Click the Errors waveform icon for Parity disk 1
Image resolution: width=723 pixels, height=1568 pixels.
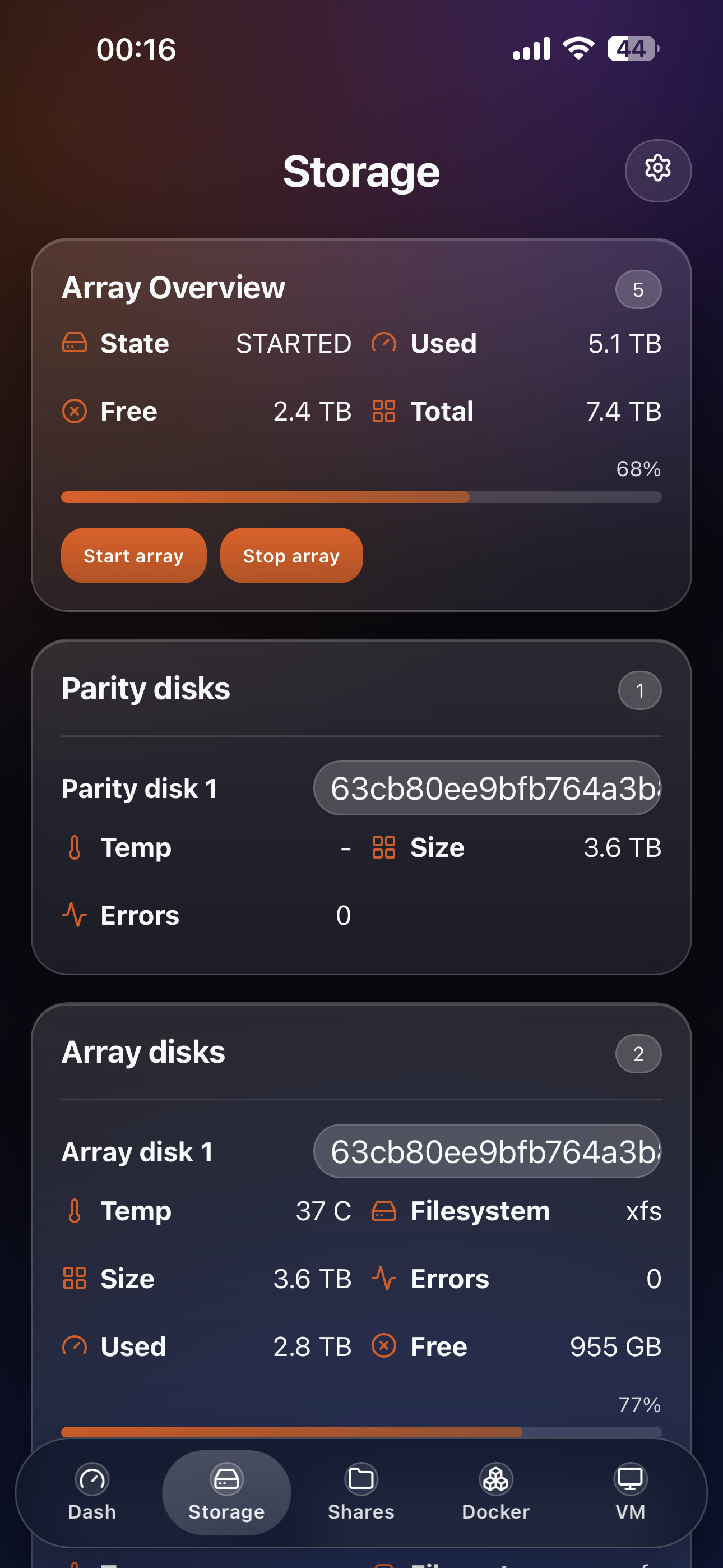[74, 915]
